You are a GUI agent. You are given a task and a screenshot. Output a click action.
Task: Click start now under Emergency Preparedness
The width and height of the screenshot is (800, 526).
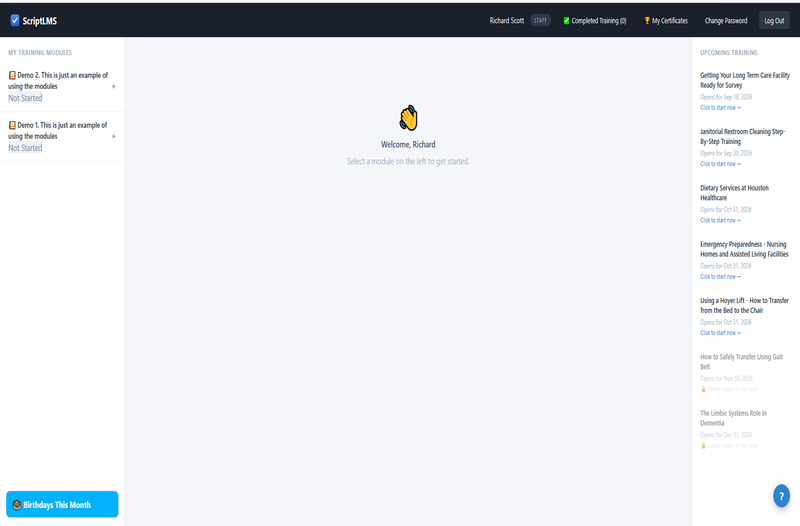[x=720, y=277]
